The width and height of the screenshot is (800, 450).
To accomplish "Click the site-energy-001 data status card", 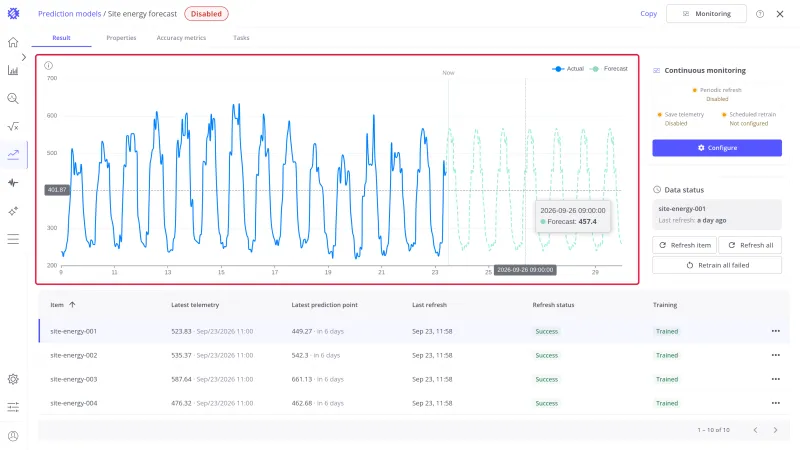I will [717, 214].
